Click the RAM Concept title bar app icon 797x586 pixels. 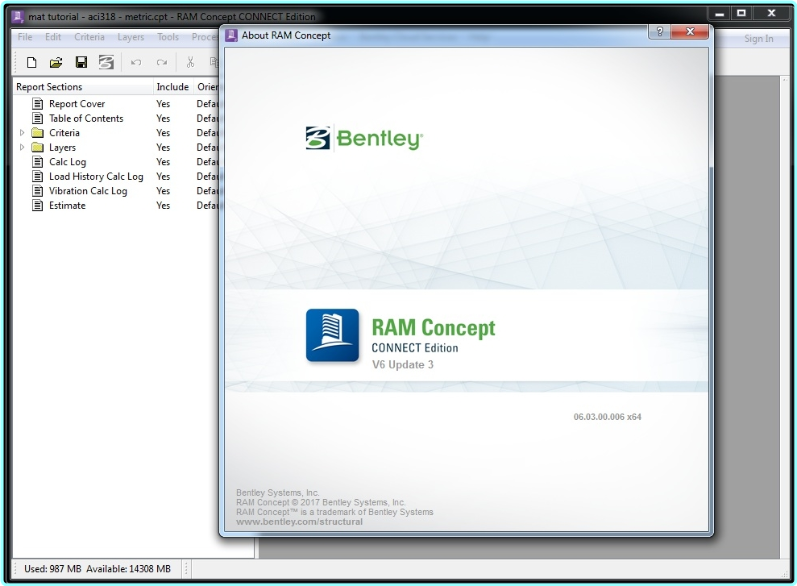tap(18, 17)
